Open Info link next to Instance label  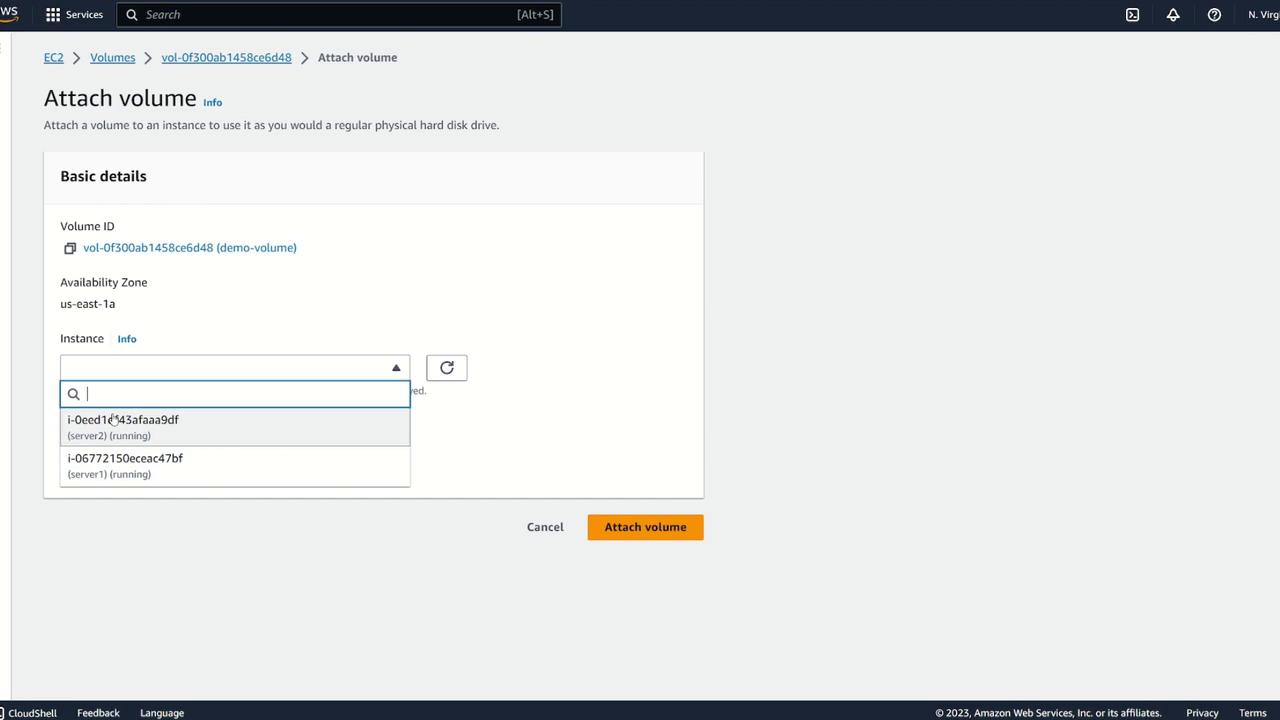click(x=127, y=339)
